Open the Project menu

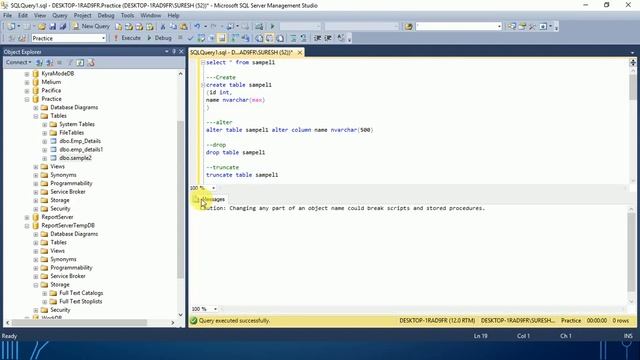pos(82,16)
